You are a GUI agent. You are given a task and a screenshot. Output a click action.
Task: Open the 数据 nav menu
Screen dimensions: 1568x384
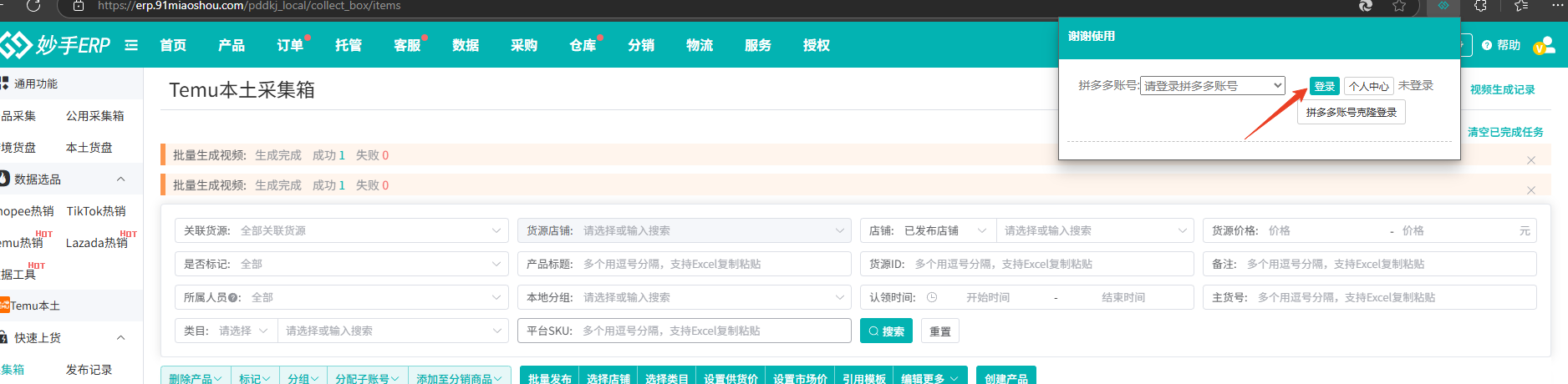[x=466, y=45]
